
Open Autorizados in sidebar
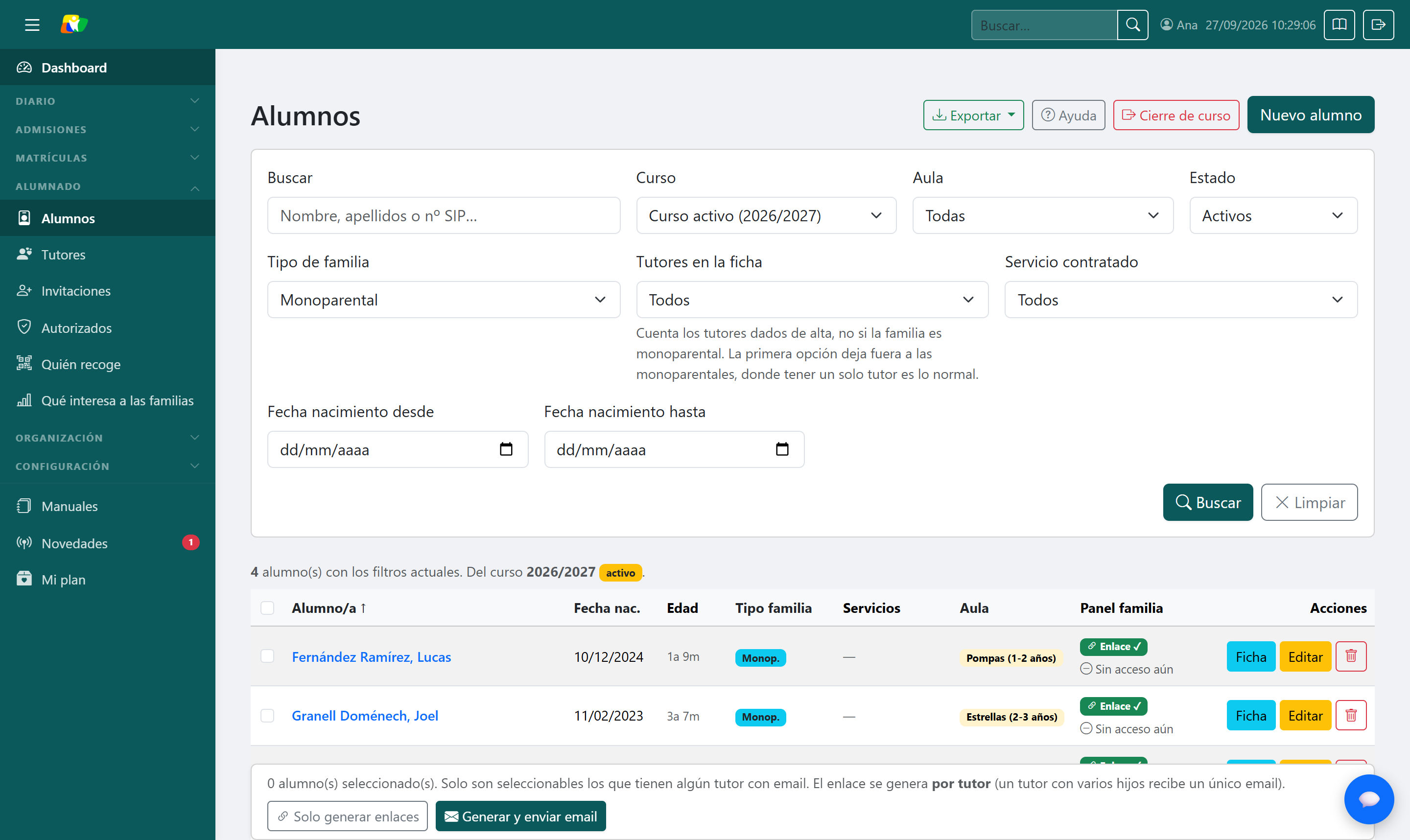coord(108,328)
